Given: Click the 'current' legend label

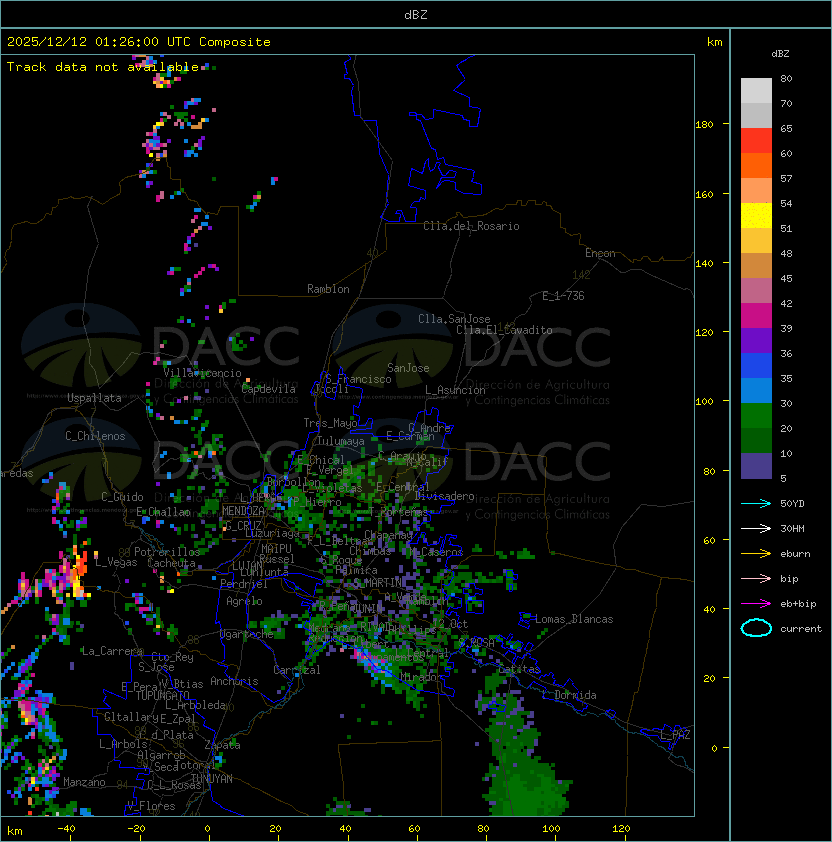Looking at the screenshot, I should 801,629.
